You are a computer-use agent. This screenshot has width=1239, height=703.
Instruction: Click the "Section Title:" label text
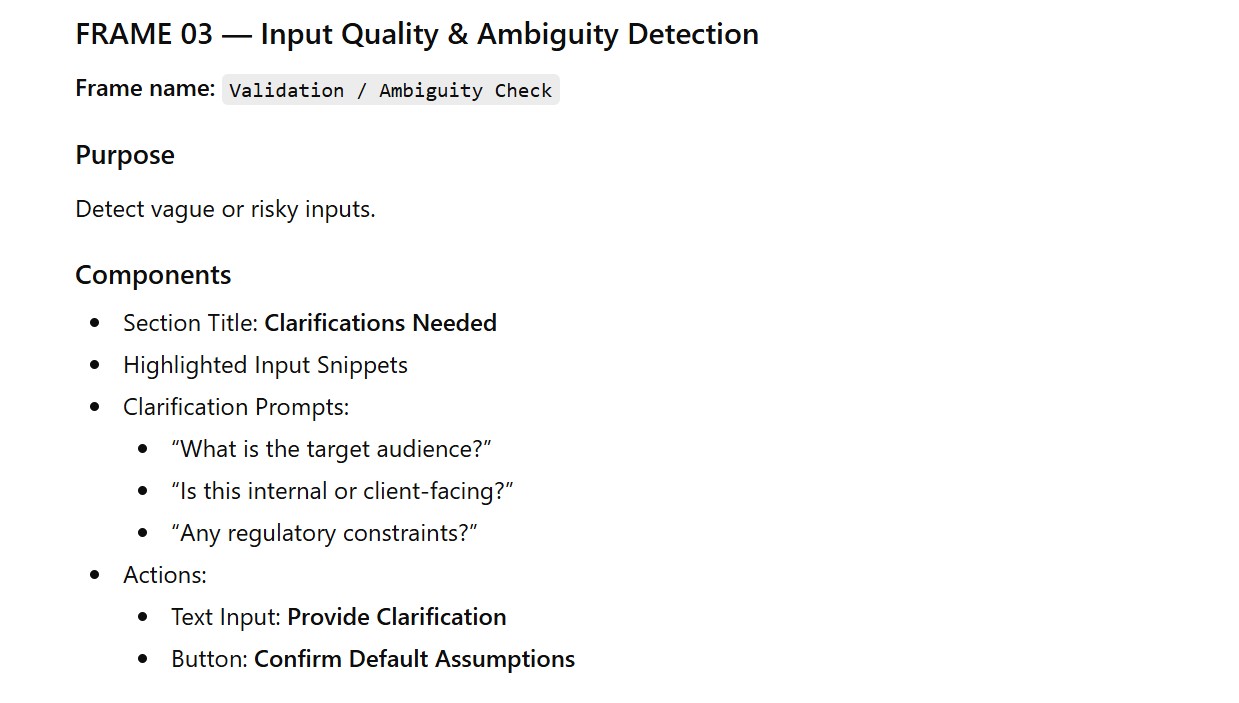(191, 323)
